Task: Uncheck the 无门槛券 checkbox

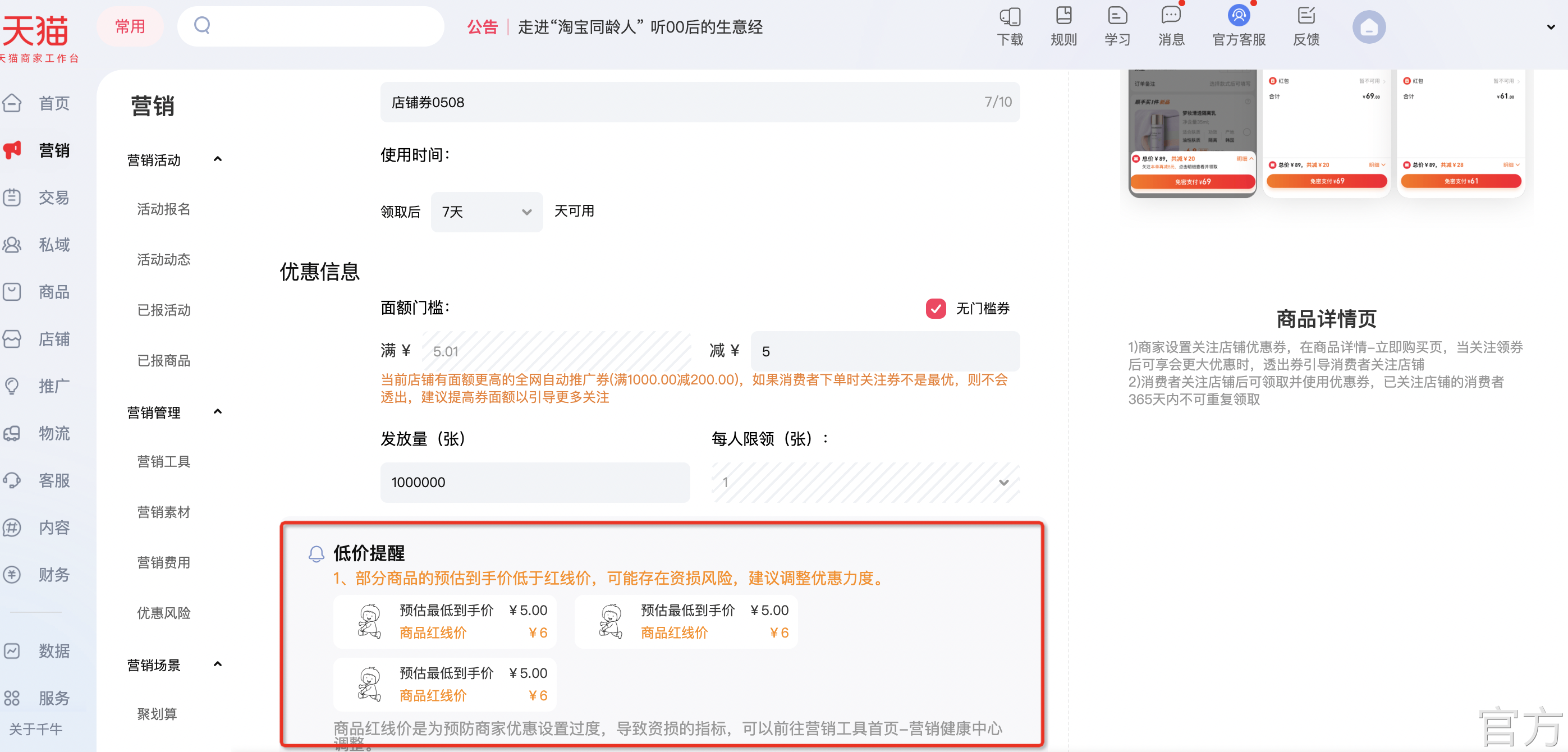Action: coord(936,308)
